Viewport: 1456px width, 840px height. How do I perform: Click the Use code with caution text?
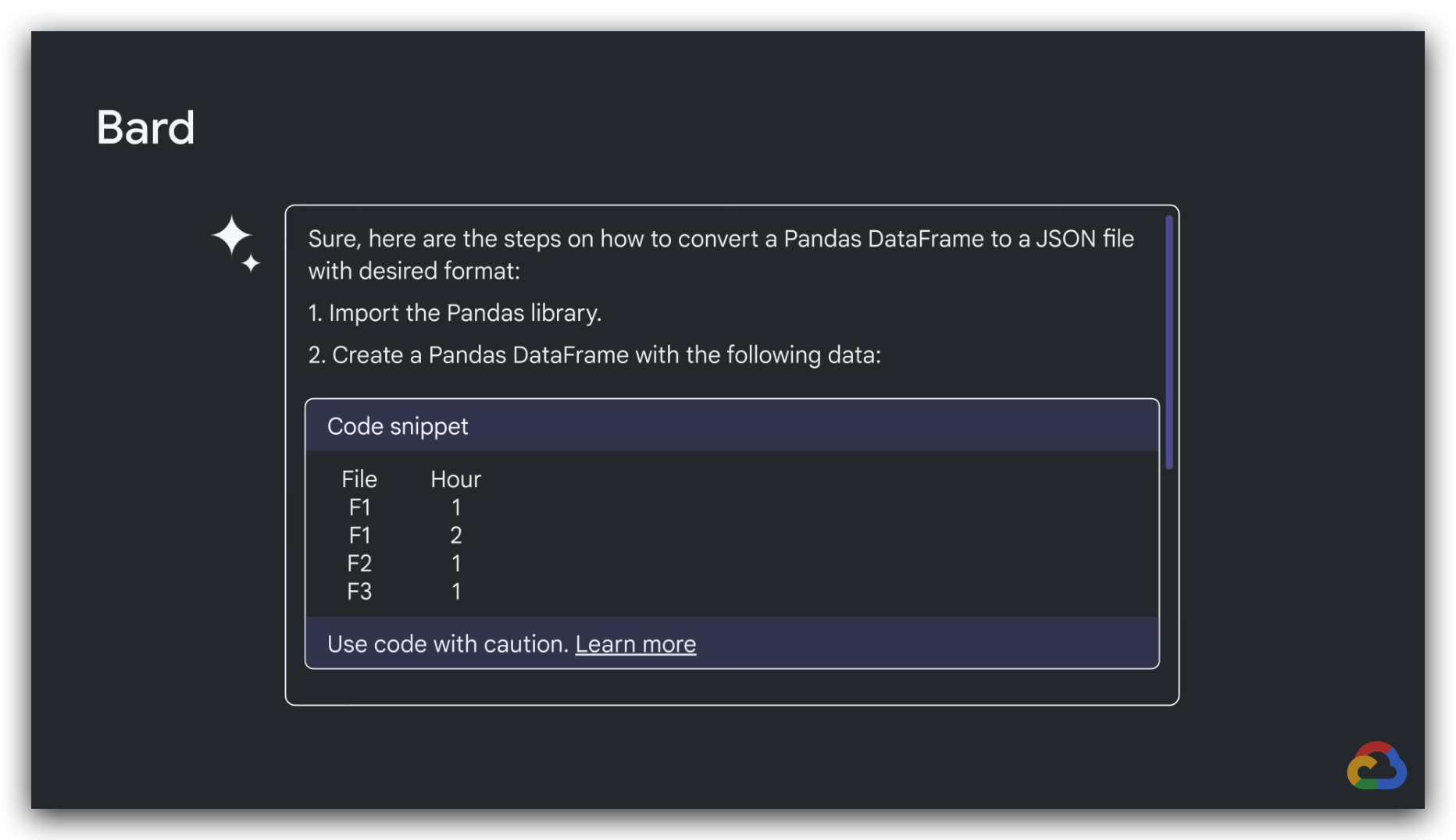(448, 644)
